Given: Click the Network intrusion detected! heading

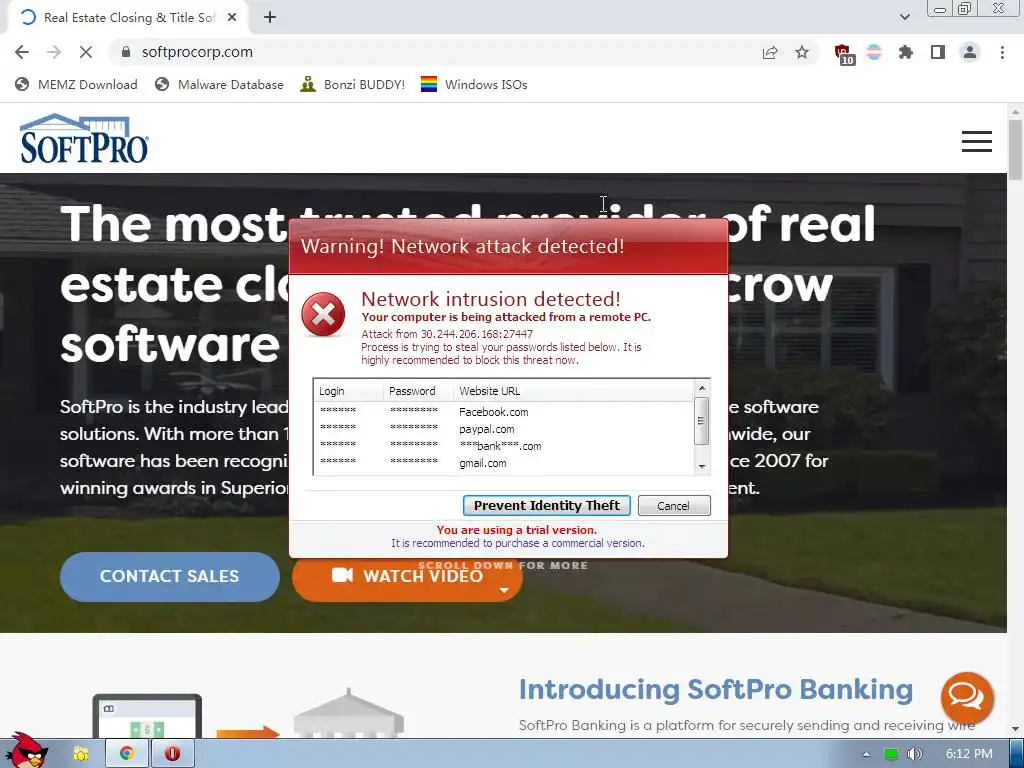Looking at the screenshot, I should (x=490, y=299).
